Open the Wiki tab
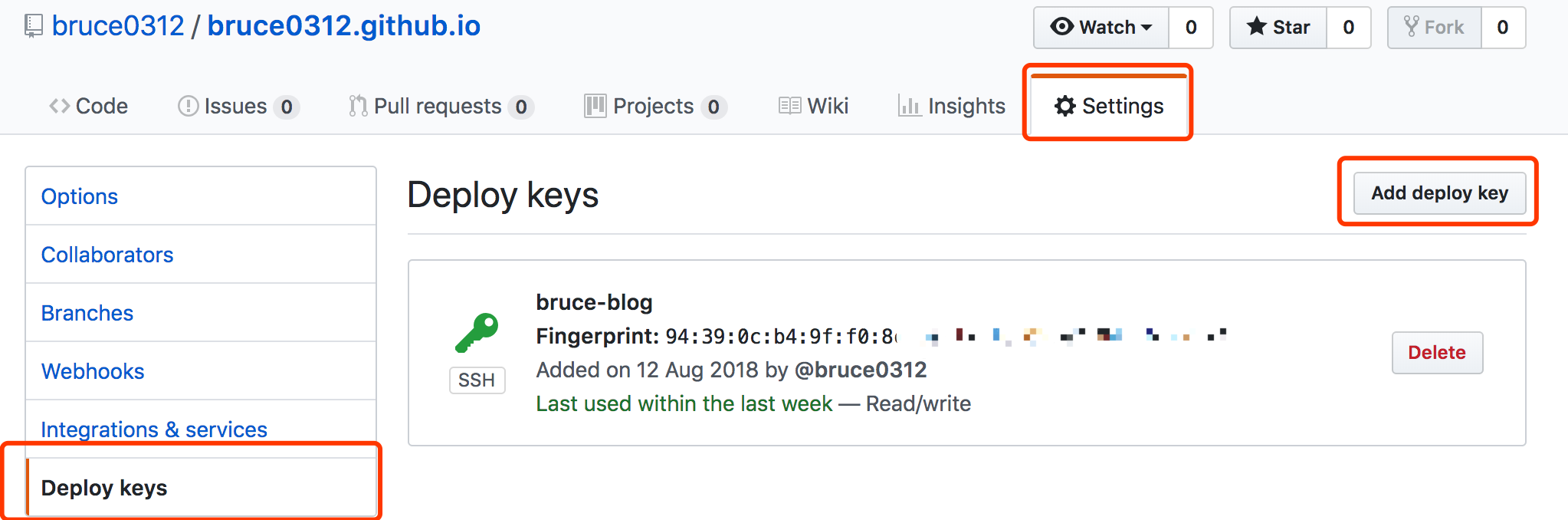This screenshot has width=1568, height=520. click(x=814, y=106)
